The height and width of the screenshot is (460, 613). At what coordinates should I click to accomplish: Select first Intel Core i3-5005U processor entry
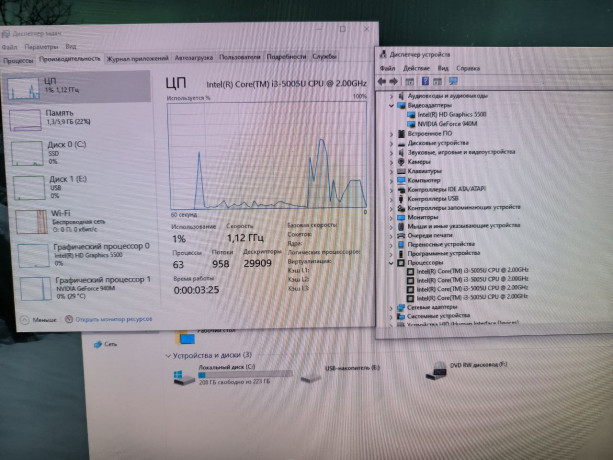tap(472, 270)
